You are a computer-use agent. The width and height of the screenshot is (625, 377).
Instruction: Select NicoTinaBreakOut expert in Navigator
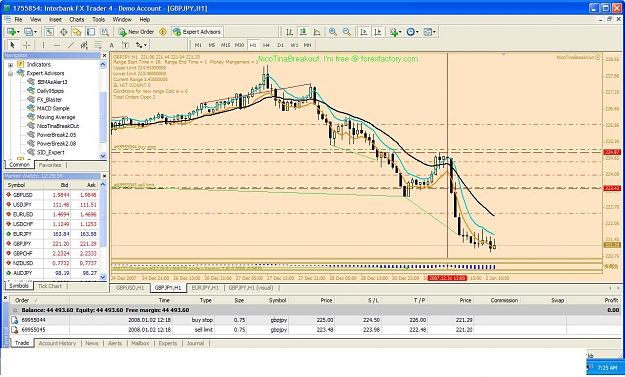(57, 126)
